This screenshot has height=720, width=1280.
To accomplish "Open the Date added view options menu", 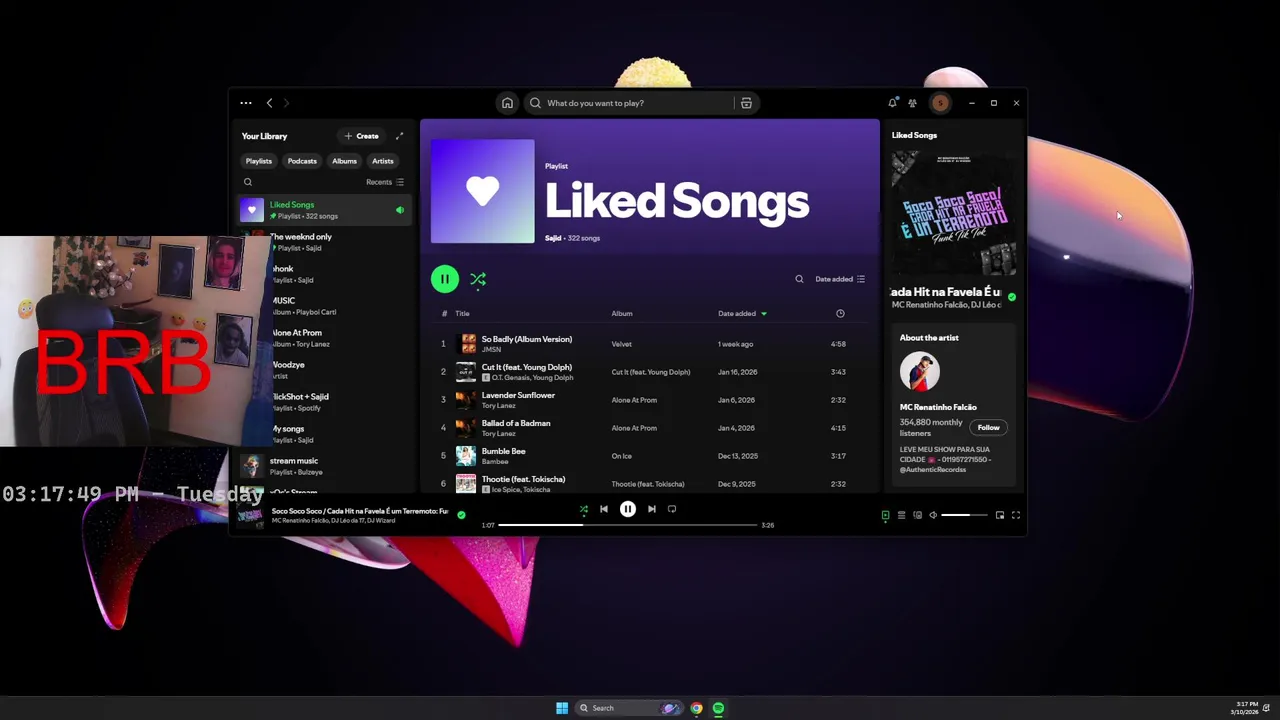I will coord(840,279).
